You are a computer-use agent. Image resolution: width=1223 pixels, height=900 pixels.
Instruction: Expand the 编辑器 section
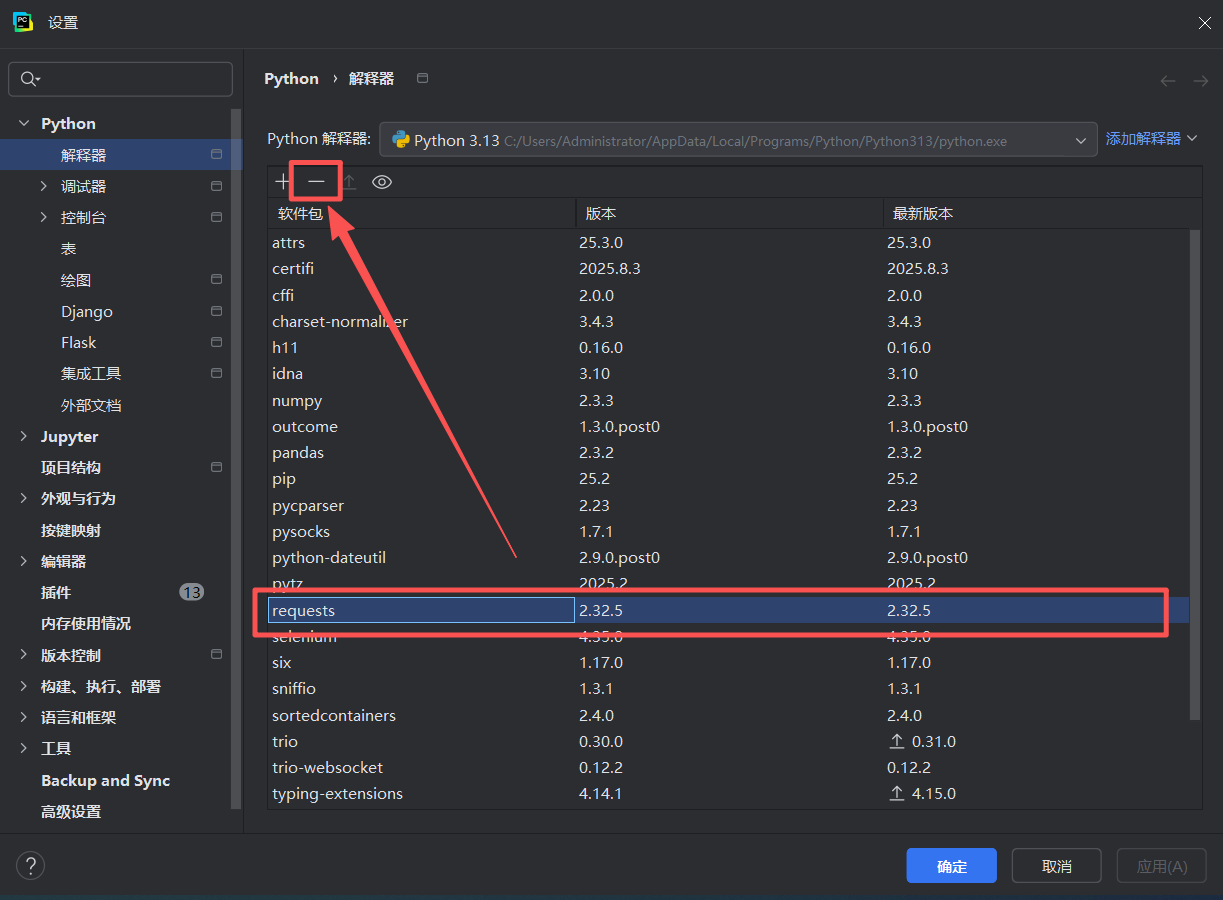click(x=24, y=561)
